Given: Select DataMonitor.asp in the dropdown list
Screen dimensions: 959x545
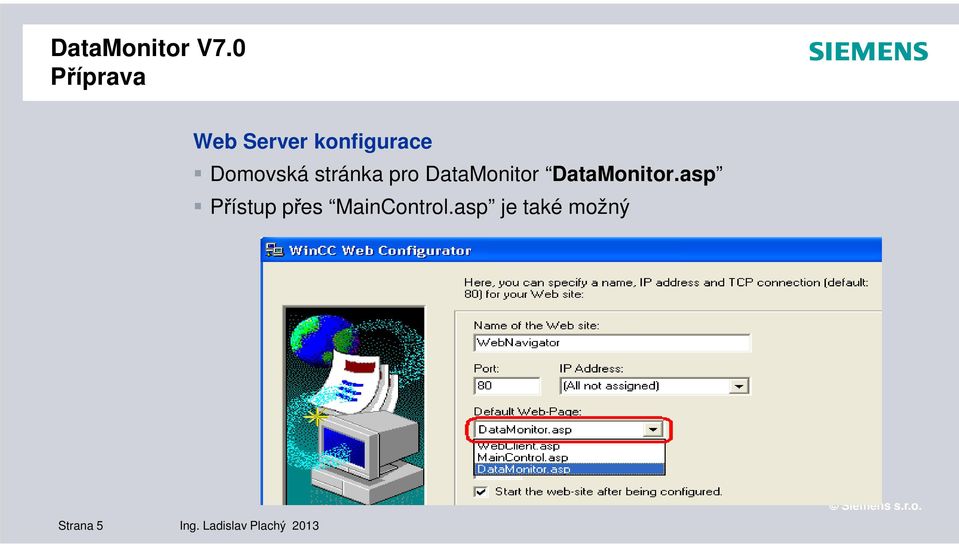Looking at the screenshot, I should coord(569,469).
